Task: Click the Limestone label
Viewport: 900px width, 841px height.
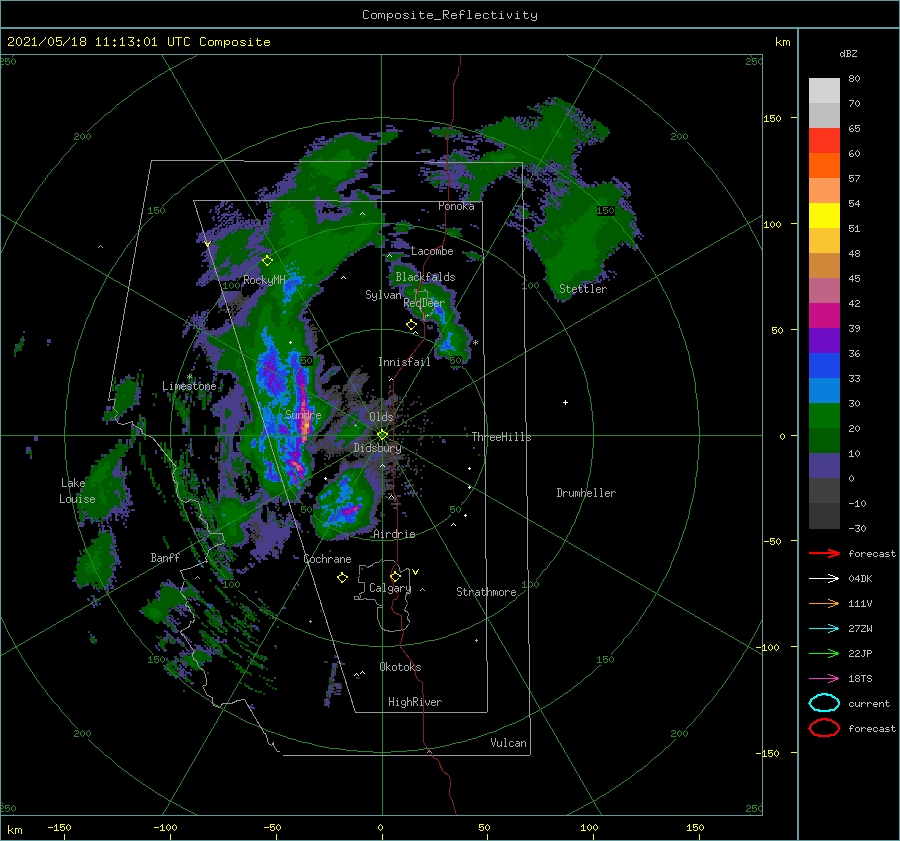Action: [189, 386]
